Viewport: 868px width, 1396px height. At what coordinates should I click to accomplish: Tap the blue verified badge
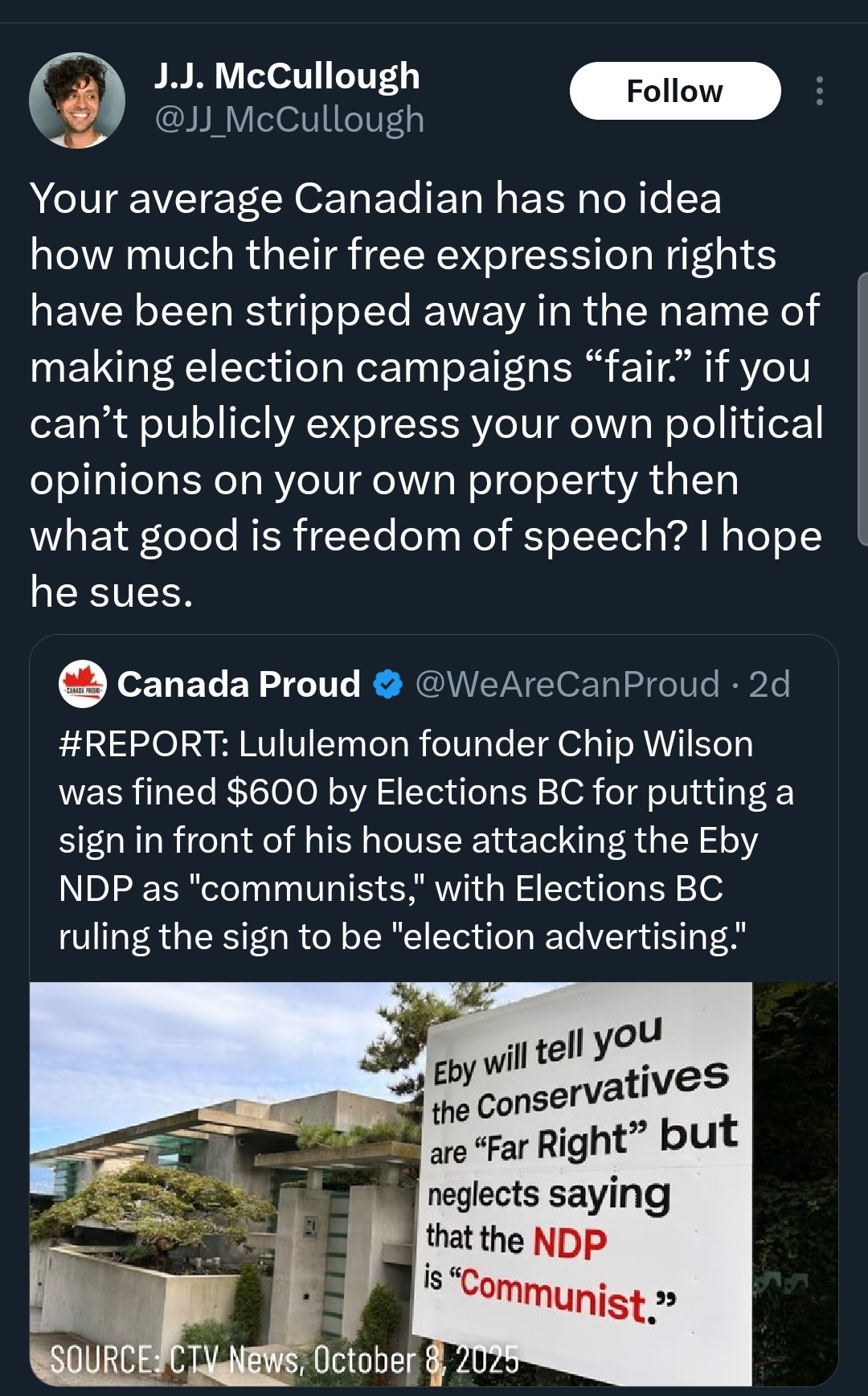click(388, 685)
